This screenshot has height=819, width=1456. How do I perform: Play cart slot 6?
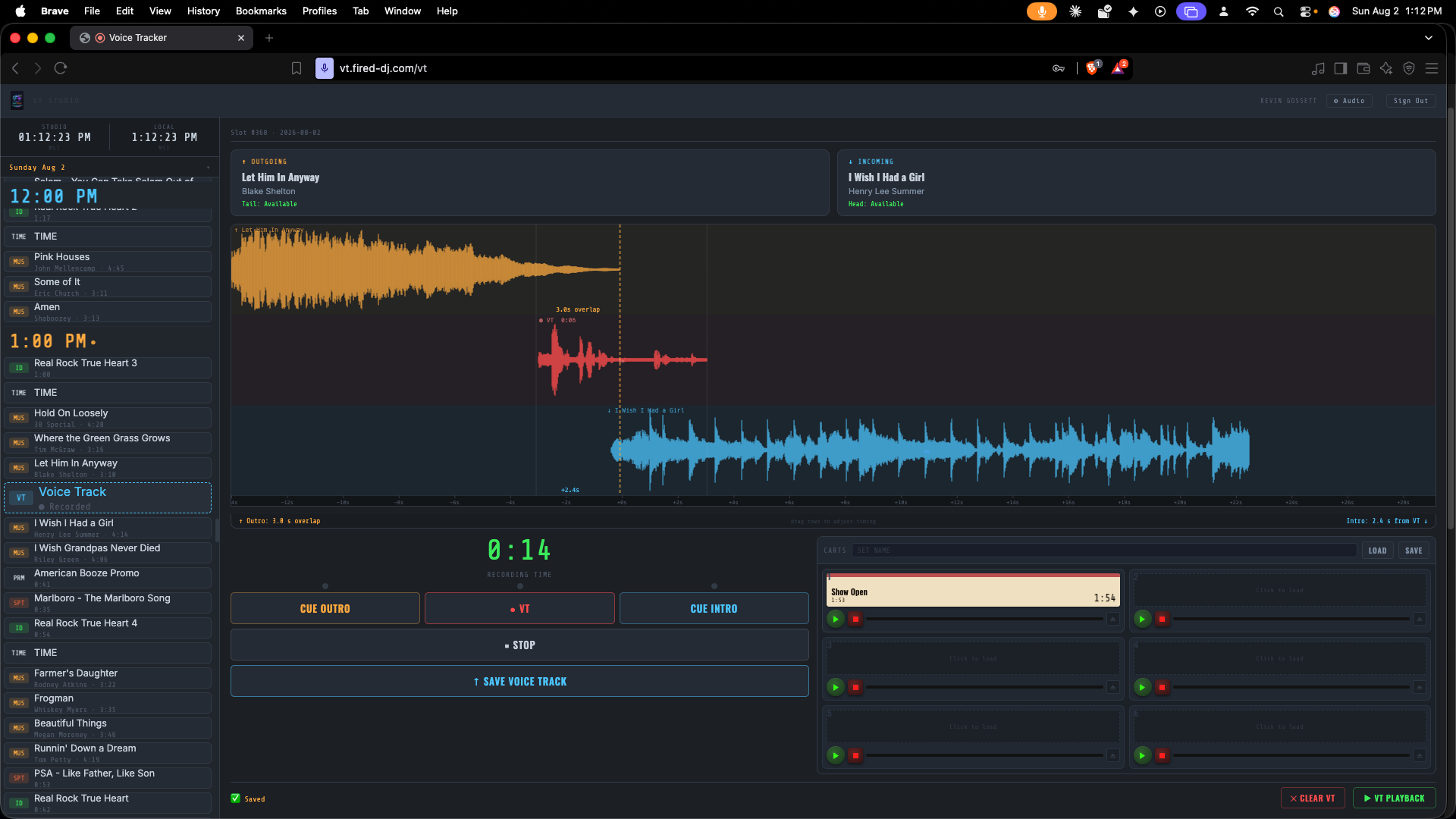[1142, 755]
